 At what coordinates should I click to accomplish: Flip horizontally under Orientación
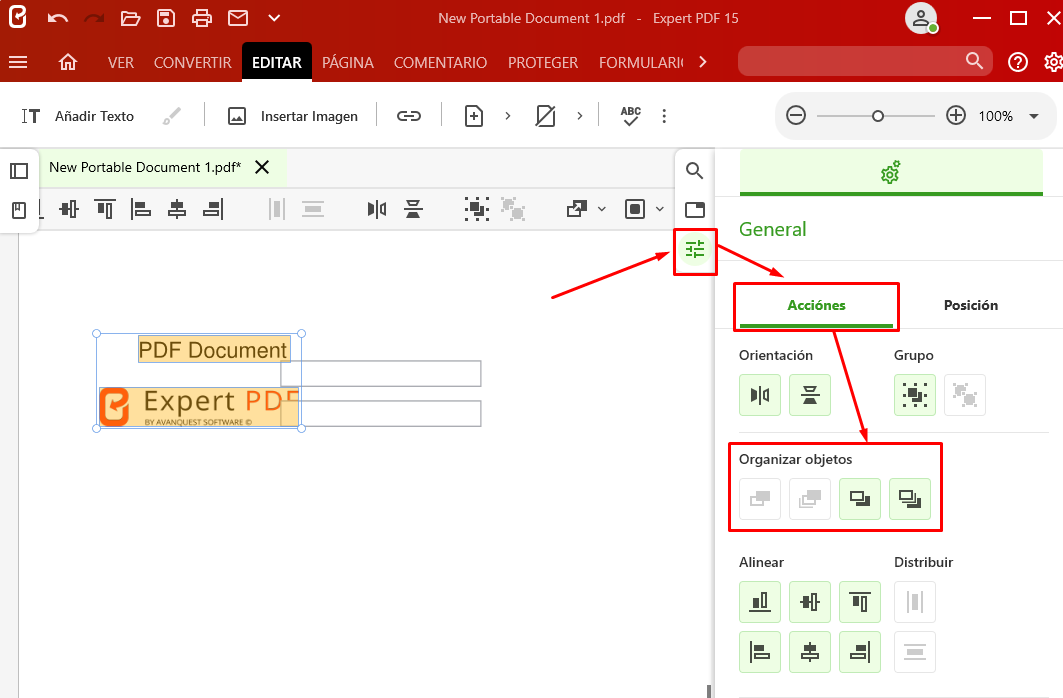coord(760,395)
